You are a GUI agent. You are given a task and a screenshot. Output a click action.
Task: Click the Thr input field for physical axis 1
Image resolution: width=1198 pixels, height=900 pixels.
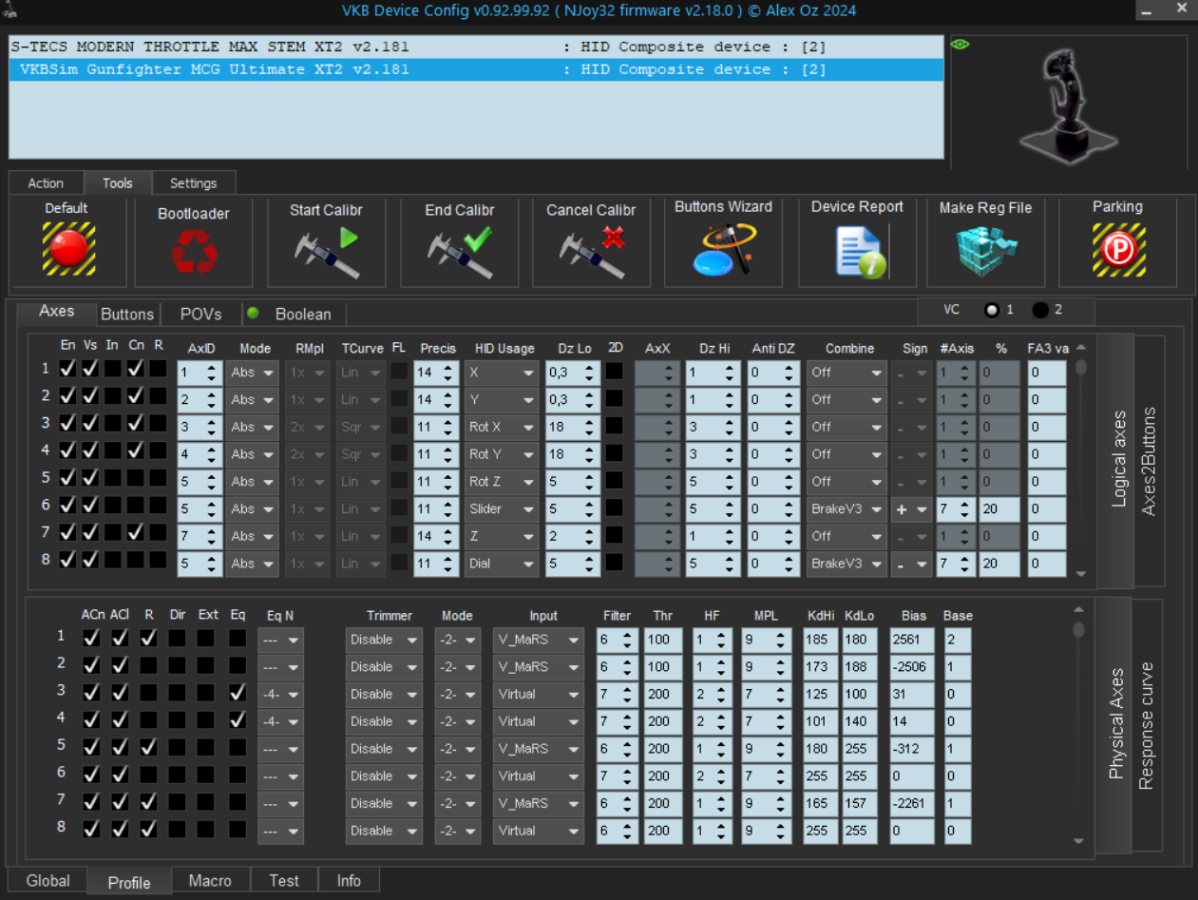662,640
